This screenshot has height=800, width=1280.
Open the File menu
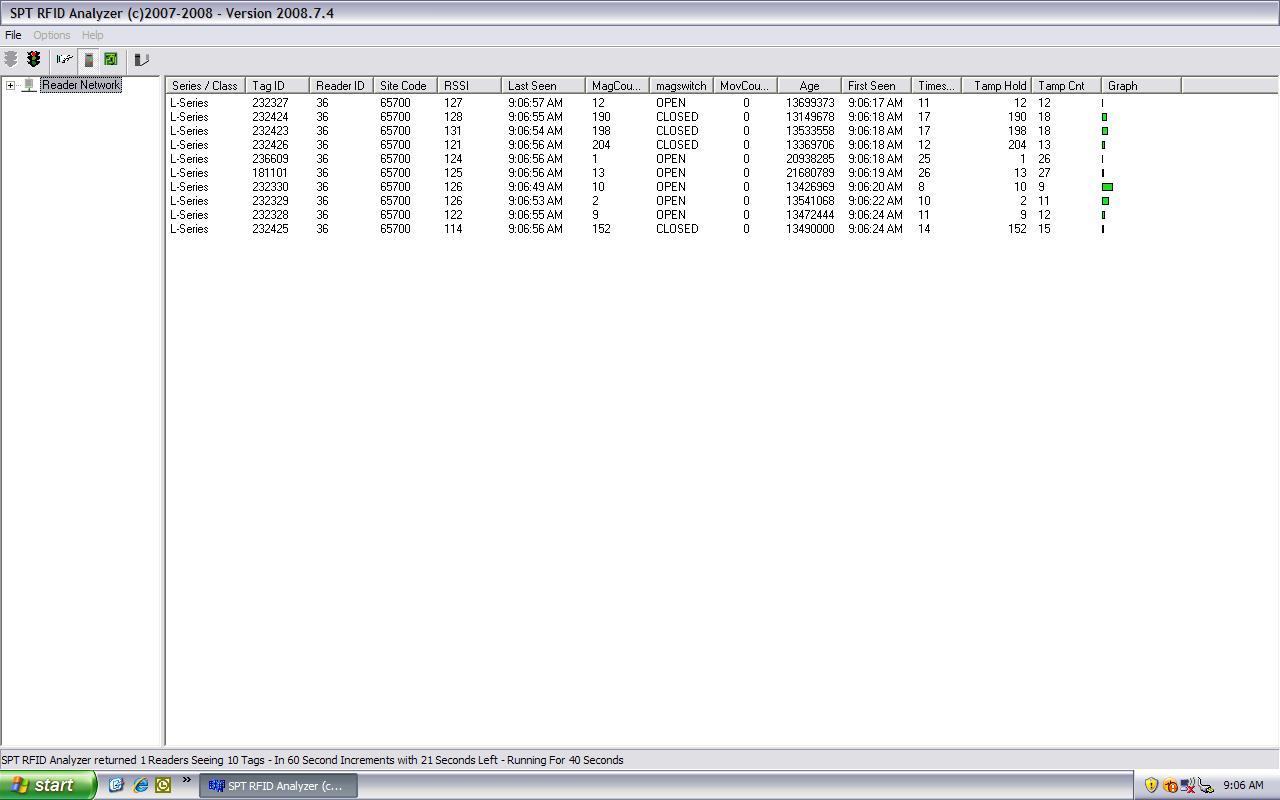(x=13, y=35)
